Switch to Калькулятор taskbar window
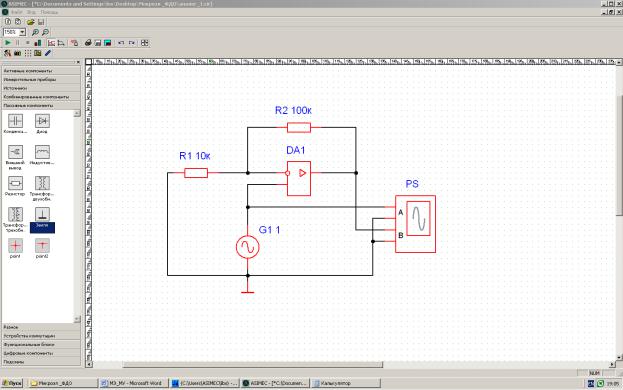This screenshot has height=390, width=623. click(x=345, y=383)
